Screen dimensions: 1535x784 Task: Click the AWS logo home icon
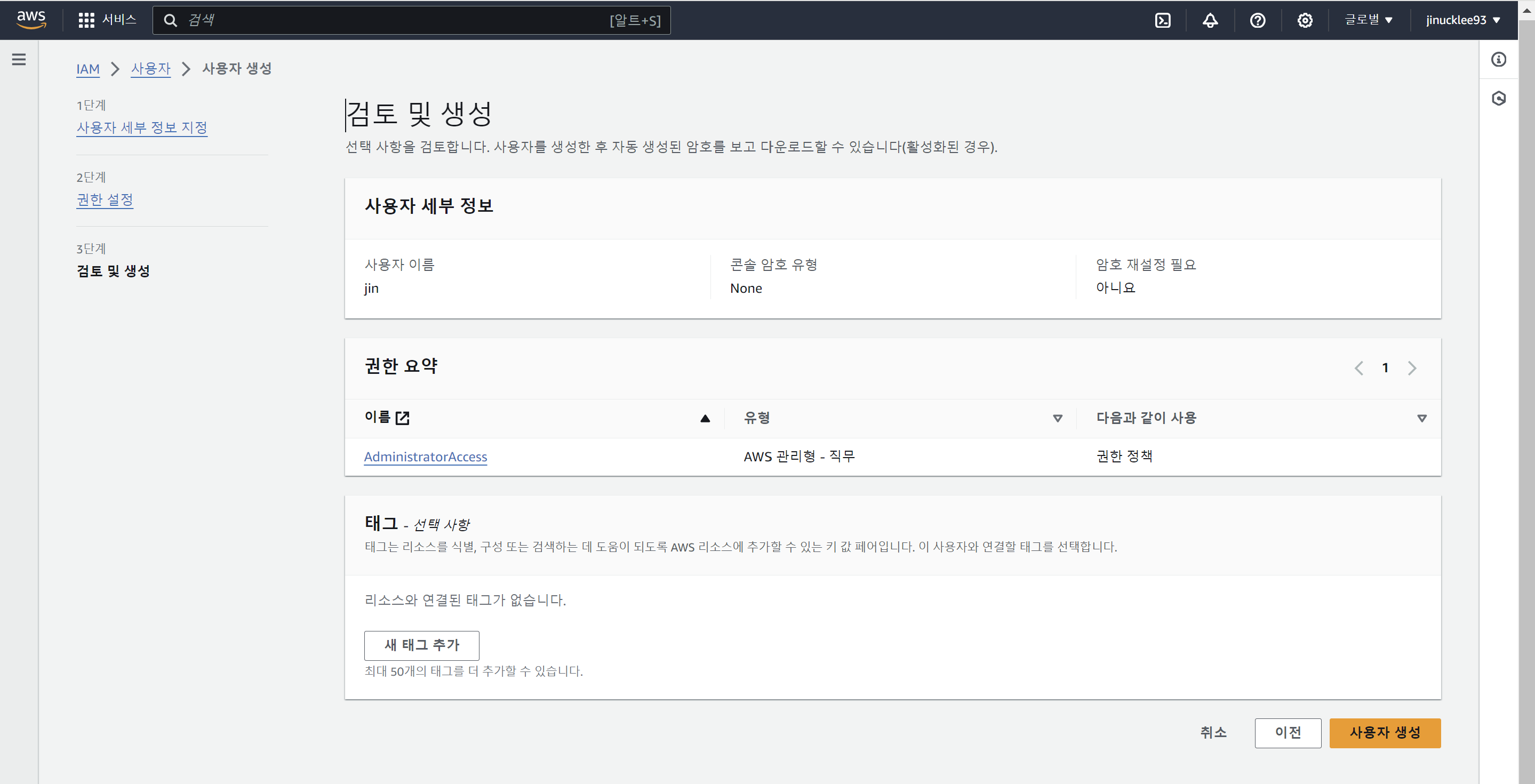pos(31,20)
